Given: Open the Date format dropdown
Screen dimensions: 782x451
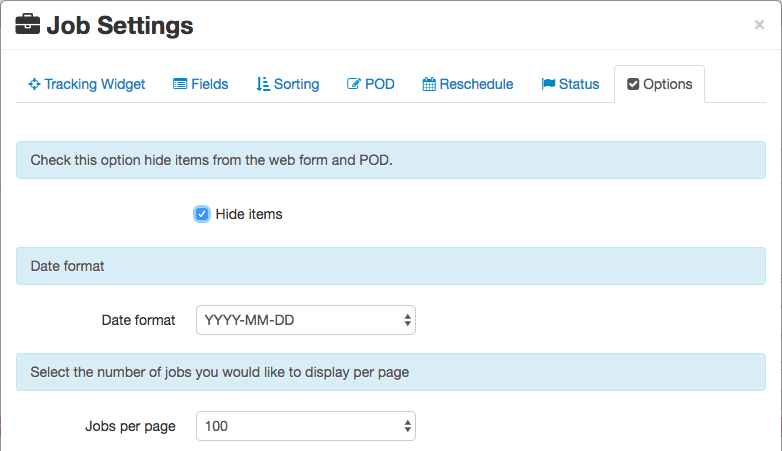Looking at the screenshot, I should click(306, 320).
